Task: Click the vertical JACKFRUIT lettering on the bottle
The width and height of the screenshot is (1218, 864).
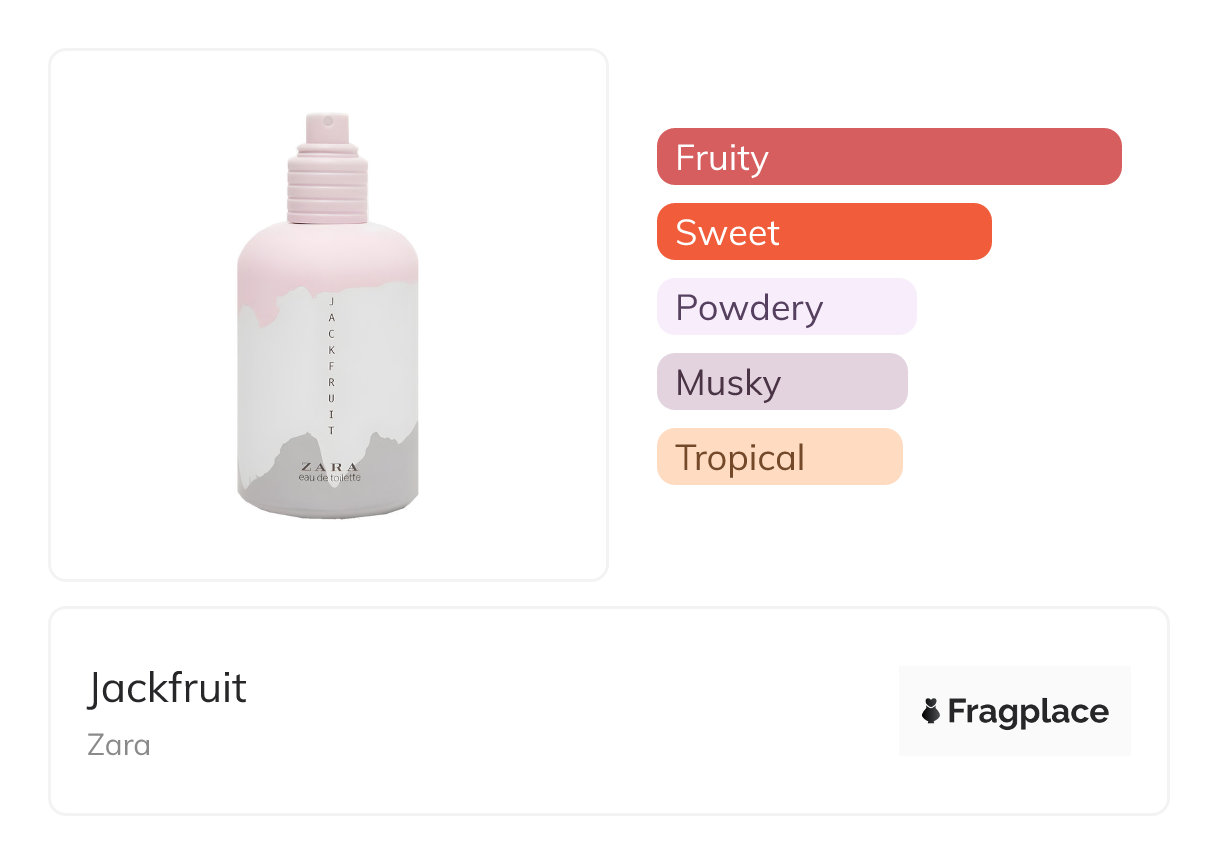Action: (331, 365)
